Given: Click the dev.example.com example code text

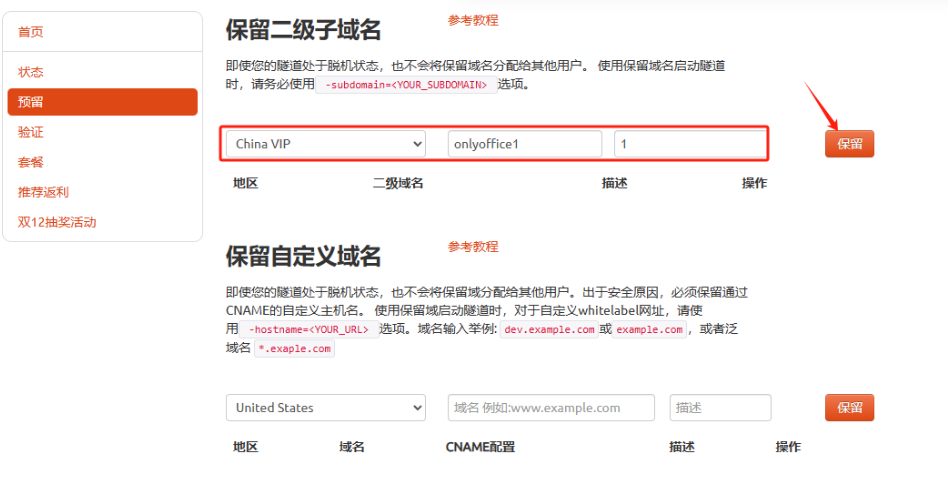Looking at the screenshot, I should point(549,330).
